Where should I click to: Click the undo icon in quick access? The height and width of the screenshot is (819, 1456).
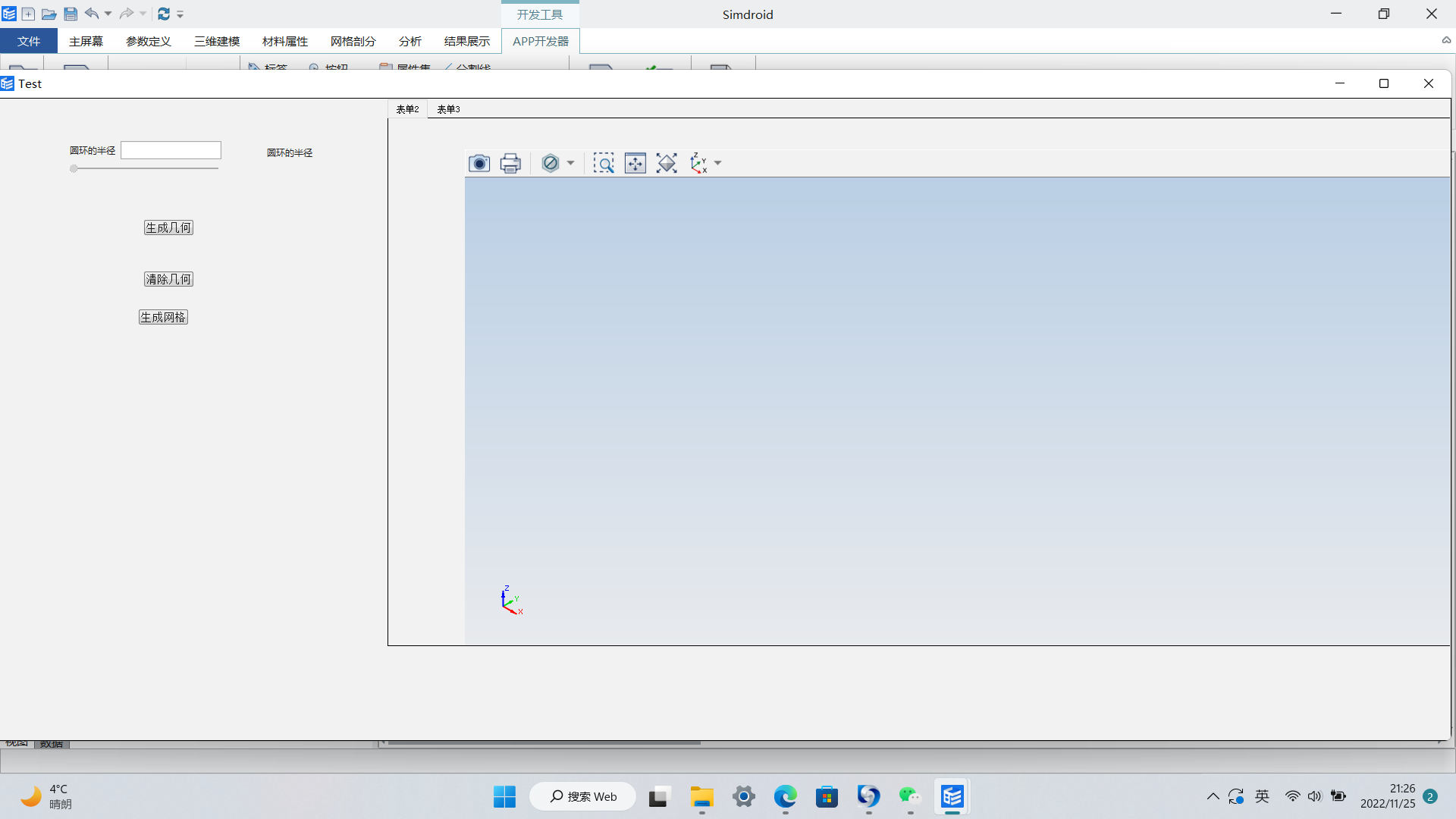click(92, 14)
